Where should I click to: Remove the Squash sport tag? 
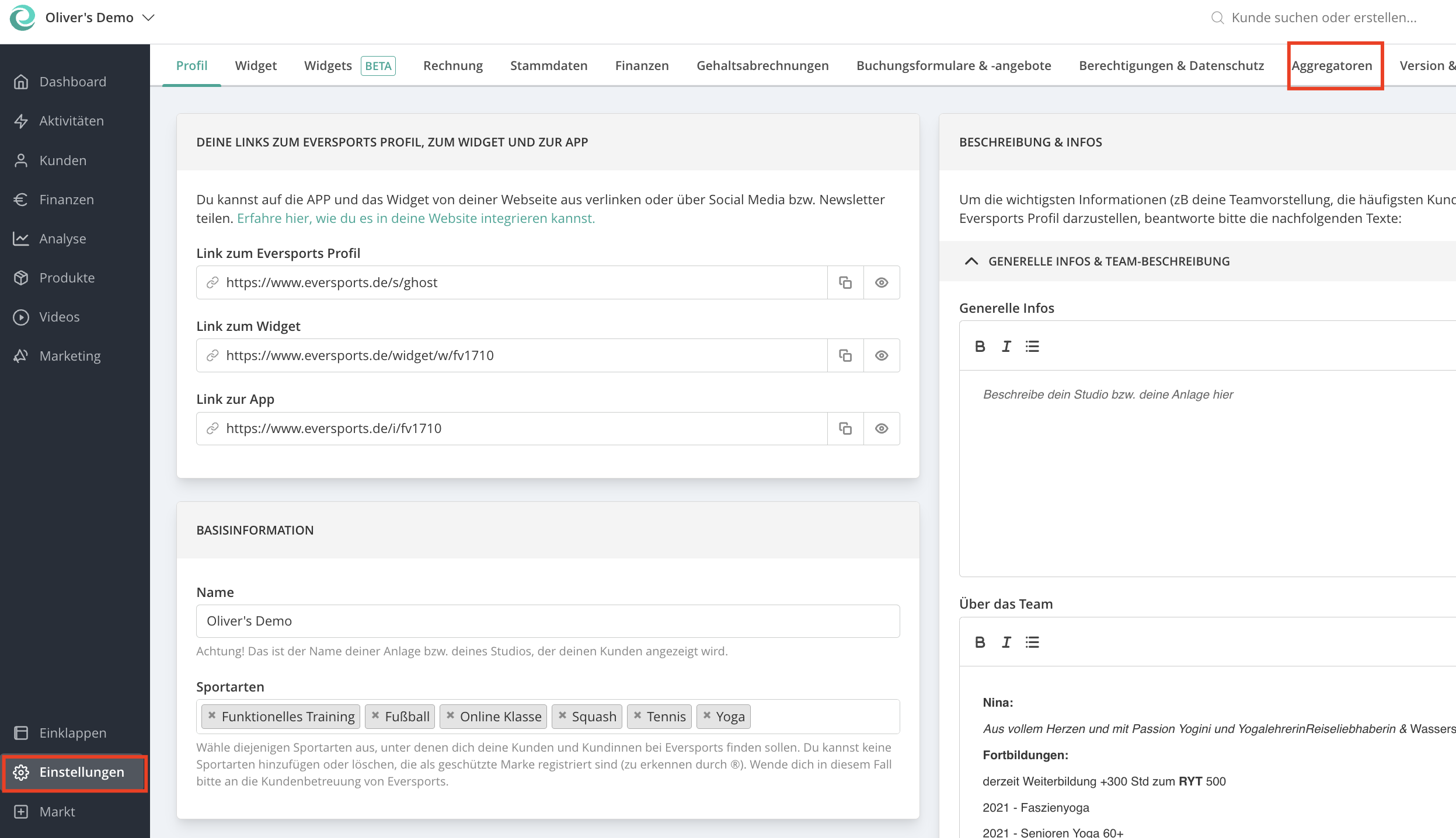click(x=562, y=715)
